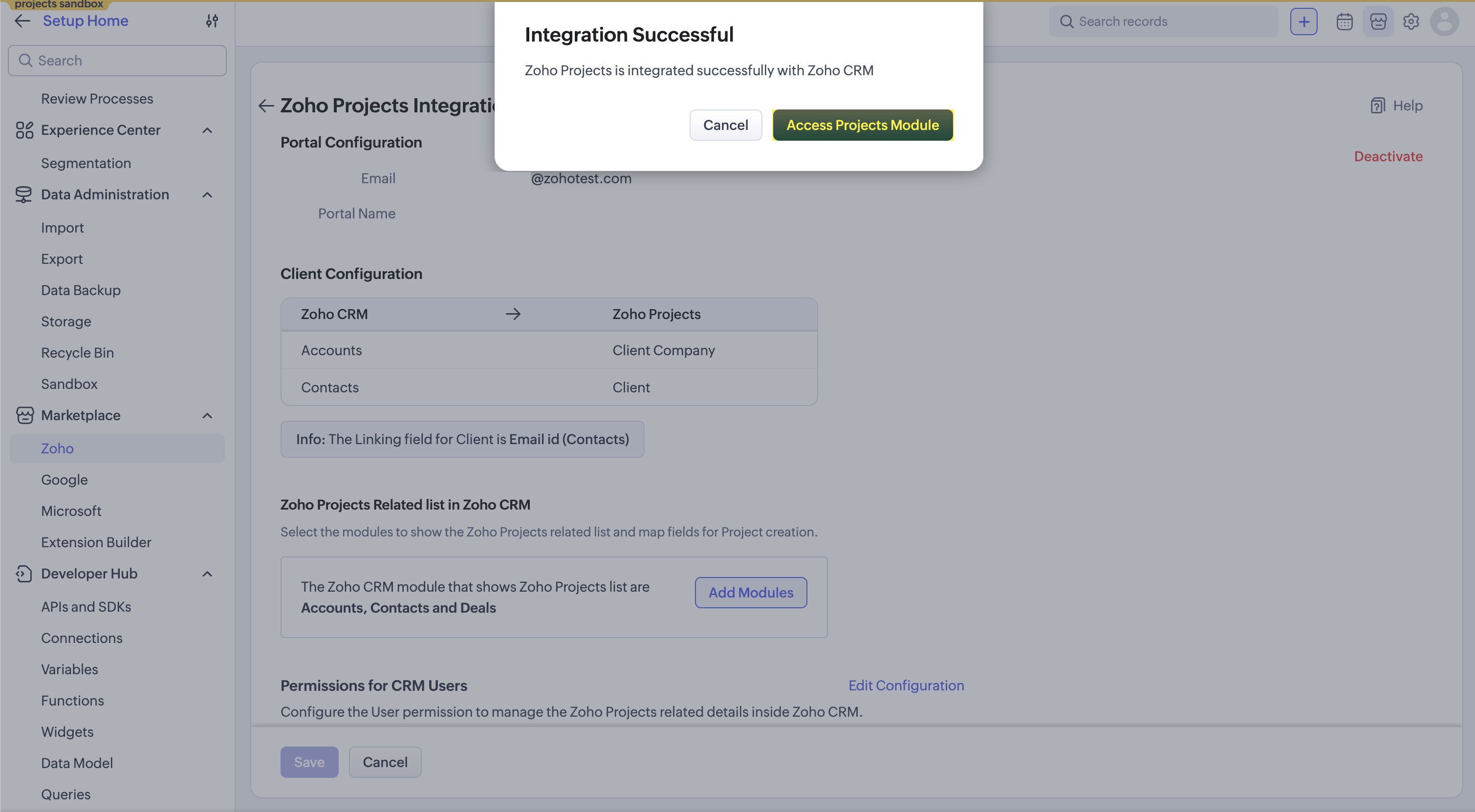This screenshot has height=812, width=1475.
Task: Click the Save button at the bottom
Action: [x=309, y=762]
